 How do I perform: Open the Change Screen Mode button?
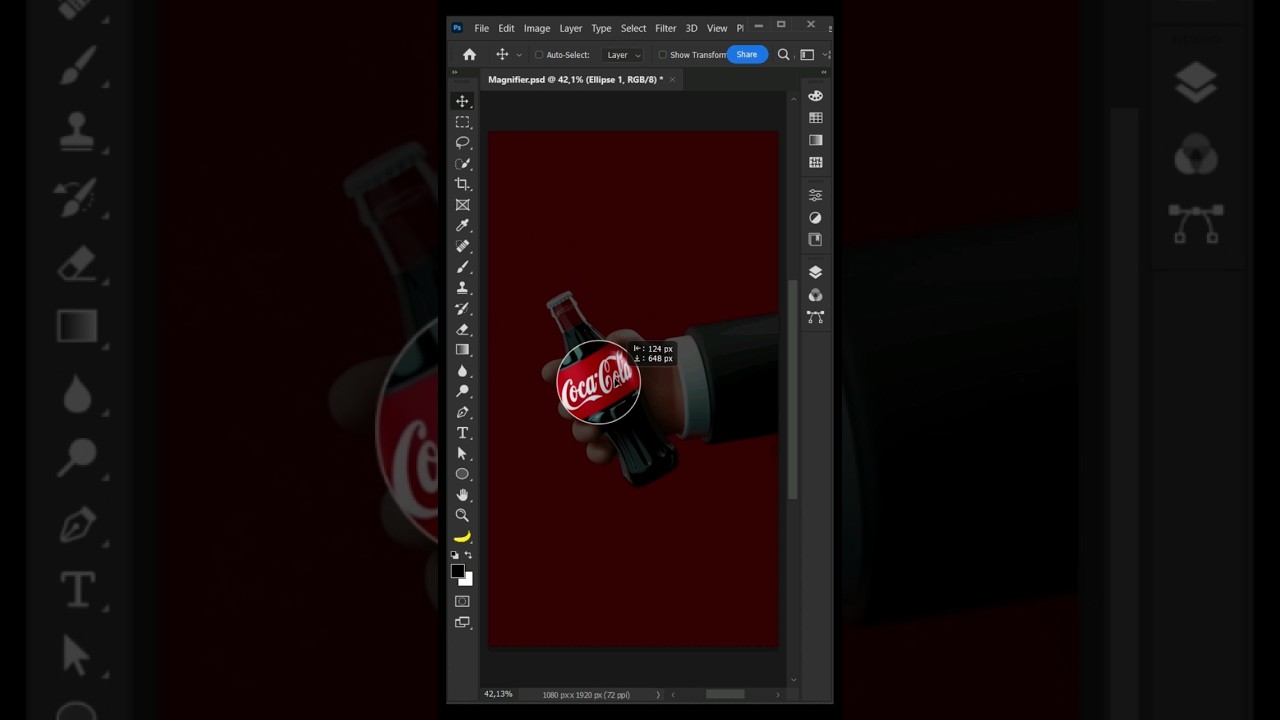point(462,622)
